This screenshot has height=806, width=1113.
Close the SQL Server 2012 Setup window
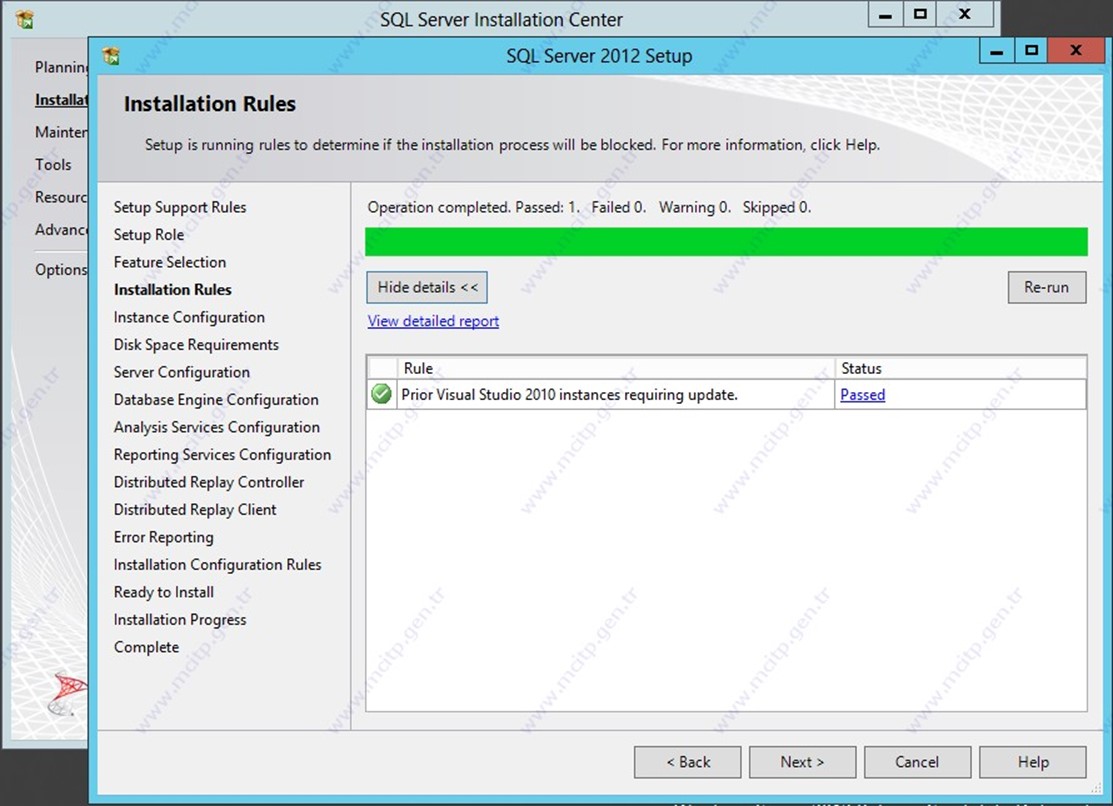pyautogui.click(x=1075, y=51)
